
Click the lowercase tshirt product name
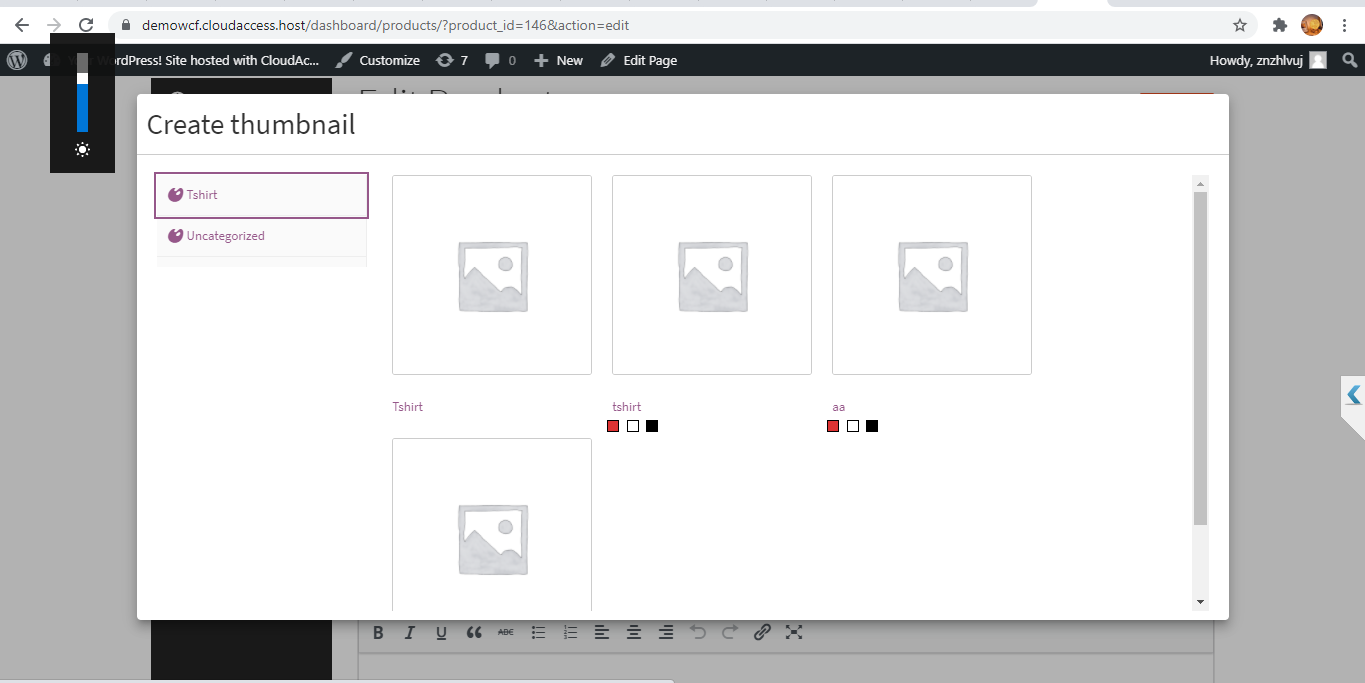point(627,407)
